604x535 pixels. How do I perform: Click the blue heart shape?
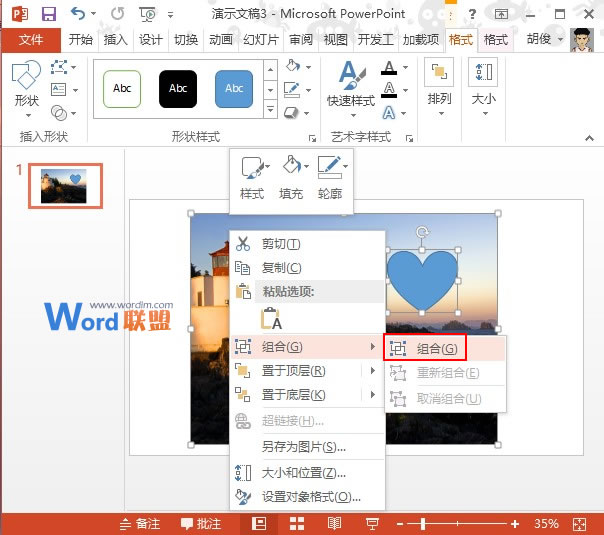(422, 281)
